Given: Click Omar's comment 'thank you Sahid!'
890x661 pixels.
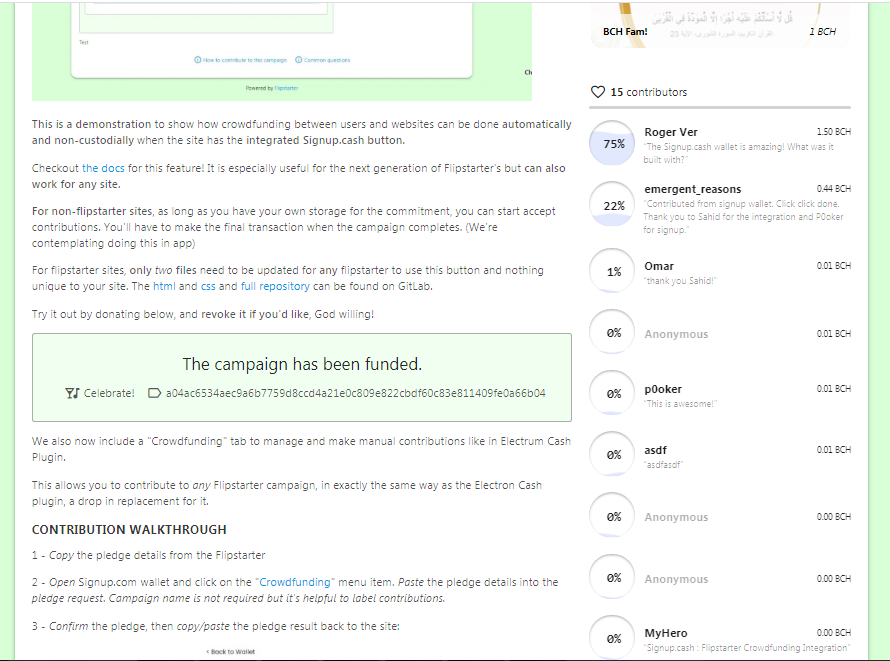Looking at the screenshot, I should pyautogui.click(x=680, y=281).
